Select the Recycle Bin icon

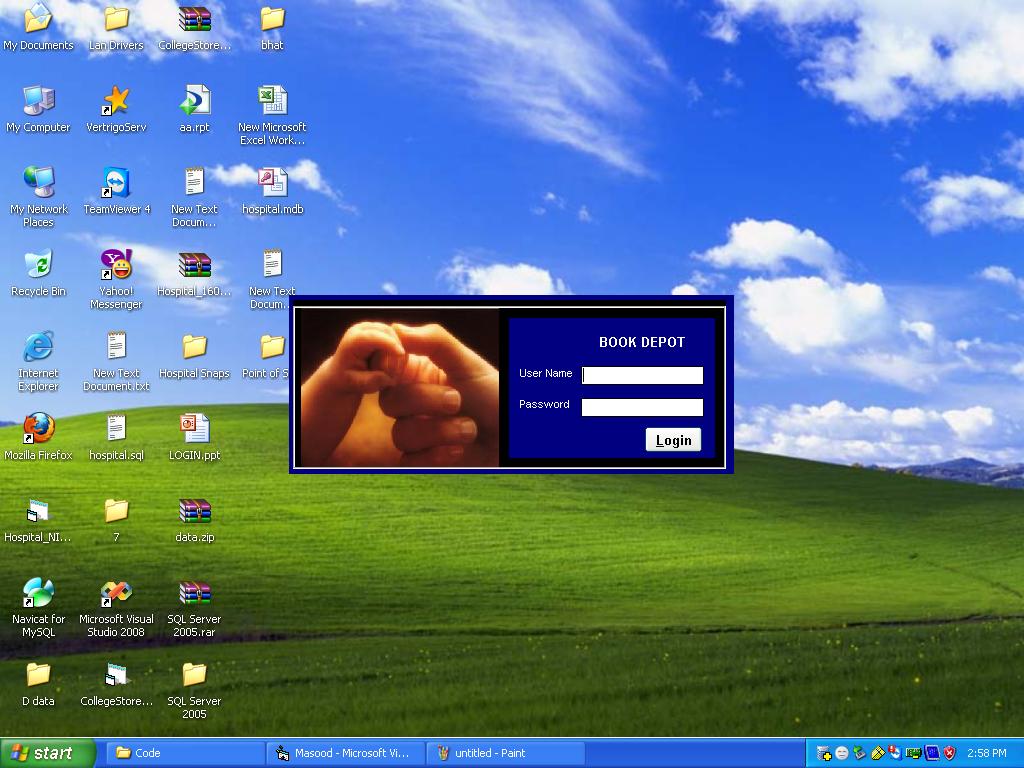click(38, 274)
